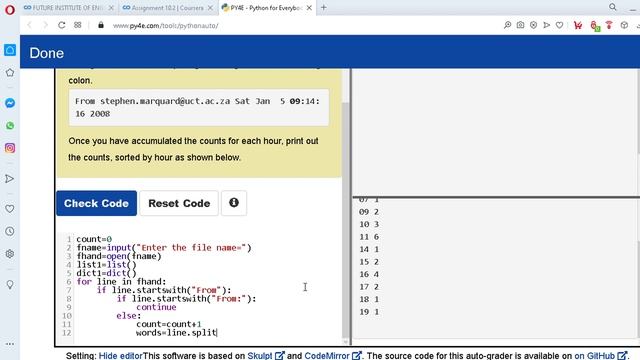Take a snapshot with camera icon

(520, 25)
